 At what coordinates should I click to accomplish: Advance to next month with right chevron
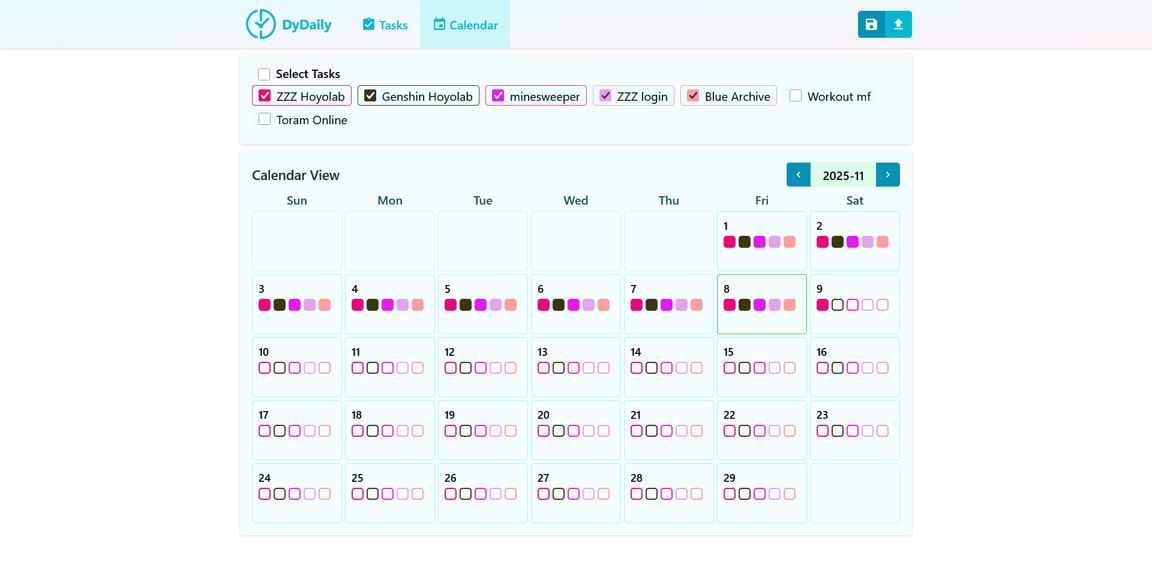tap(888, 175)
